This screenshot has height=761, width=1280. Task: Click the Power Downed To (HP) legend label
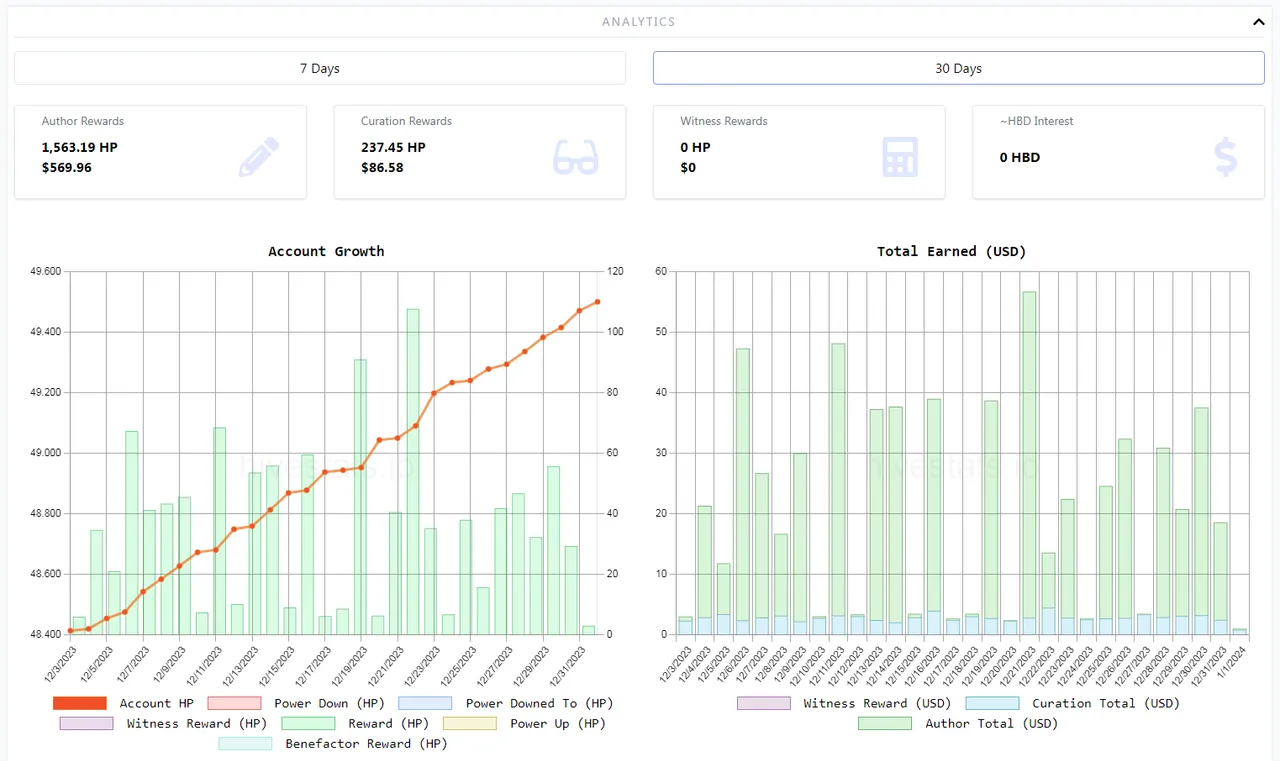540,703
